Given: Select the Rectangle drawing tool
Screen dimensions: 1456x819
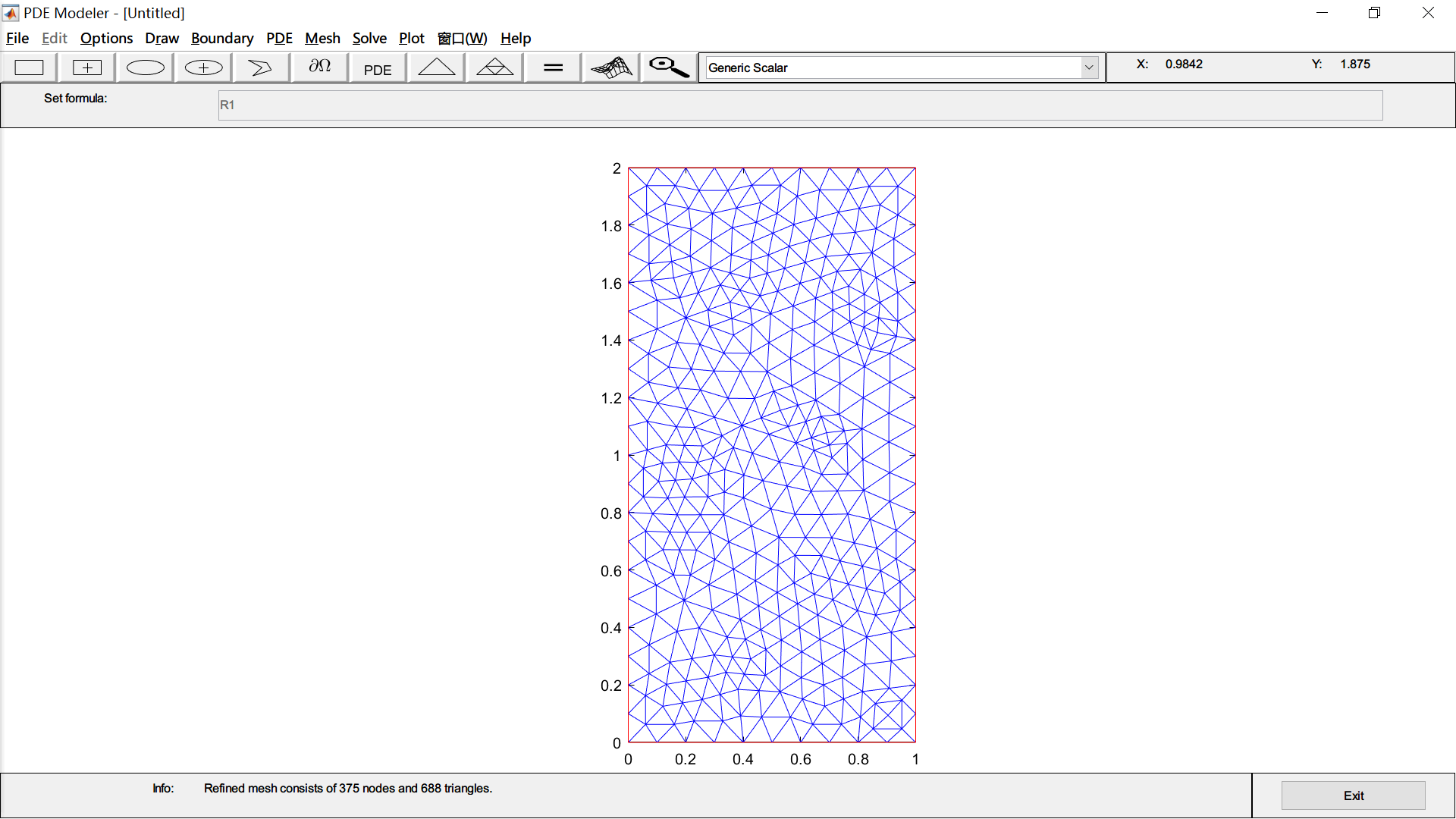Looking at the screenshot, I should click(x=29, y=67).
